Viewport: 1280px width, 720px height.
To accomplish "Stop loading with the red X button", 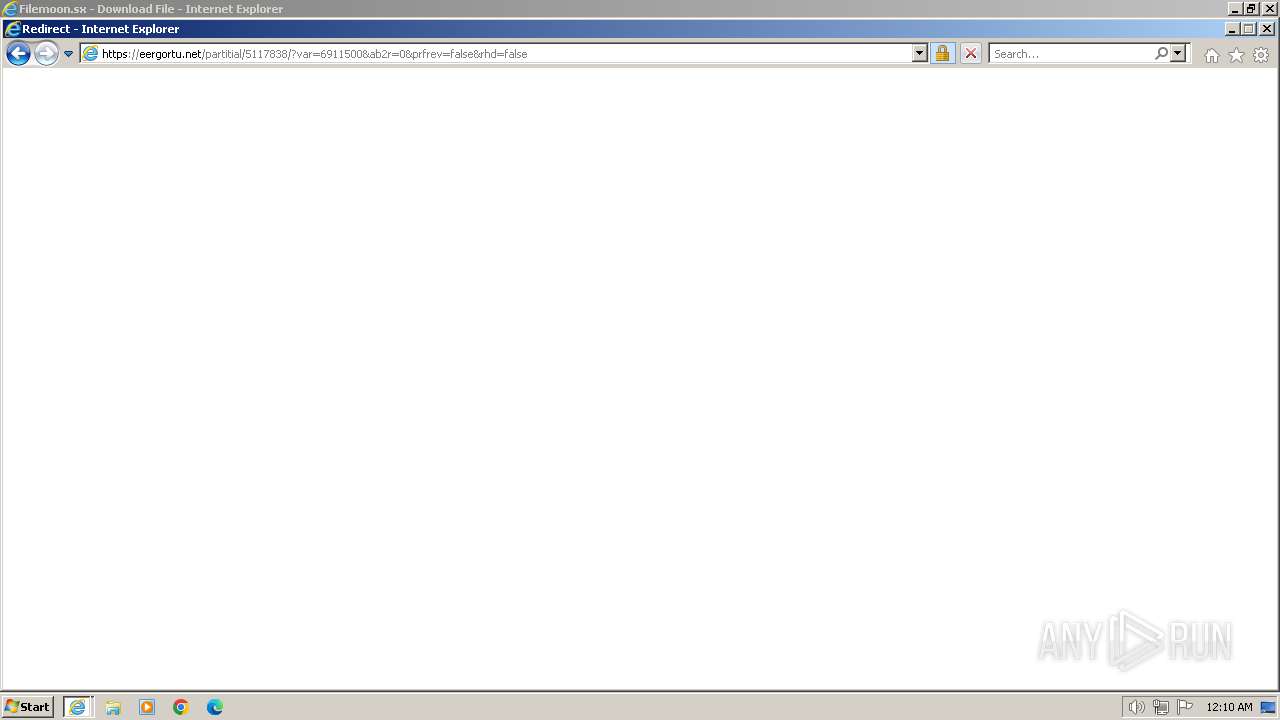I will (x=971, y=54).
